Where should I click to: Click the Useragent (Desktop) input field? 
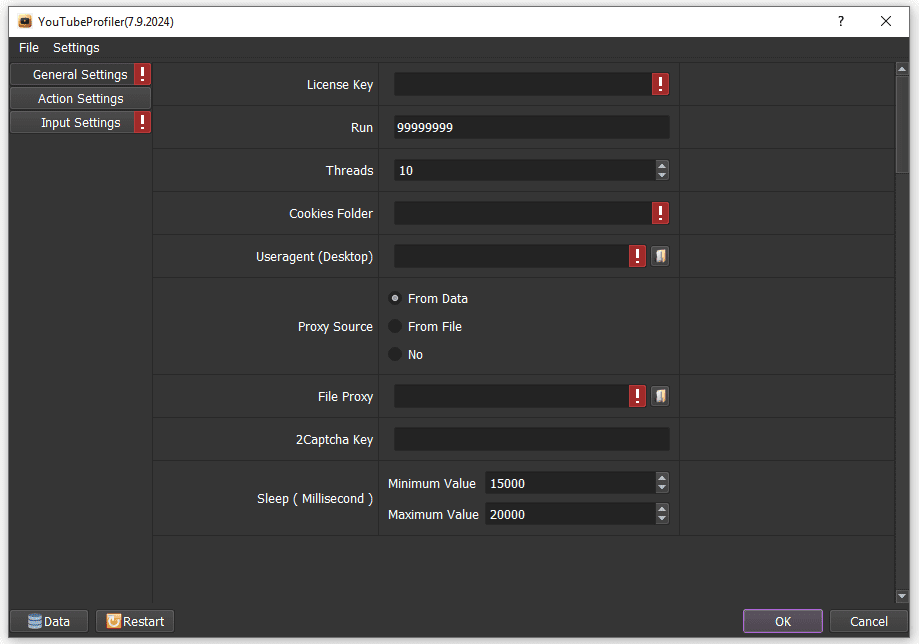pyautogui.click(x=511, y=256)
